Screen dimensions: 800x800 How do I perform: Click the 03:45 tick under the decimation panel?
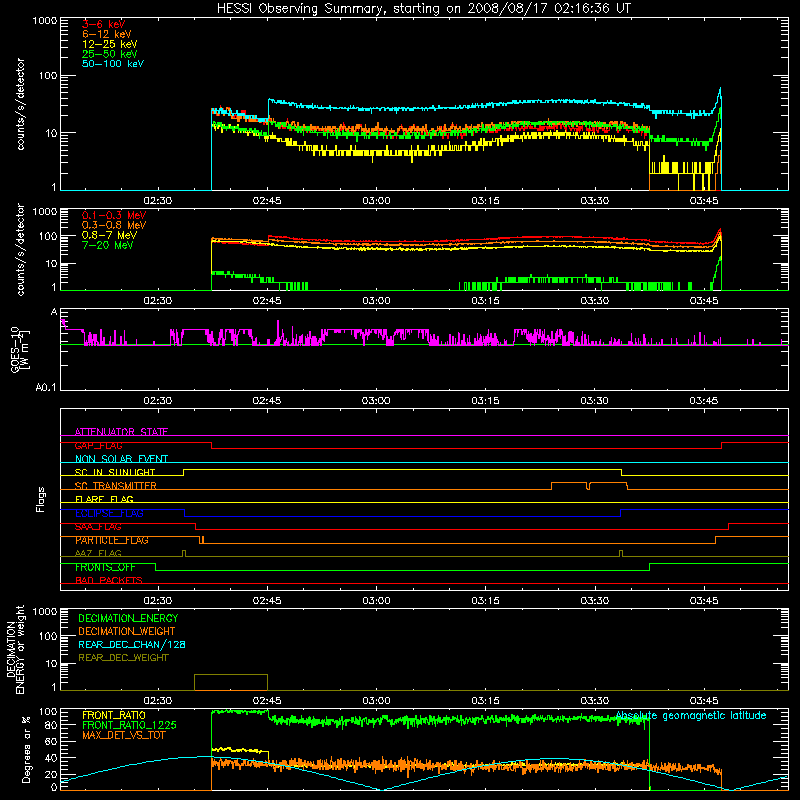[x=704, y=701]
